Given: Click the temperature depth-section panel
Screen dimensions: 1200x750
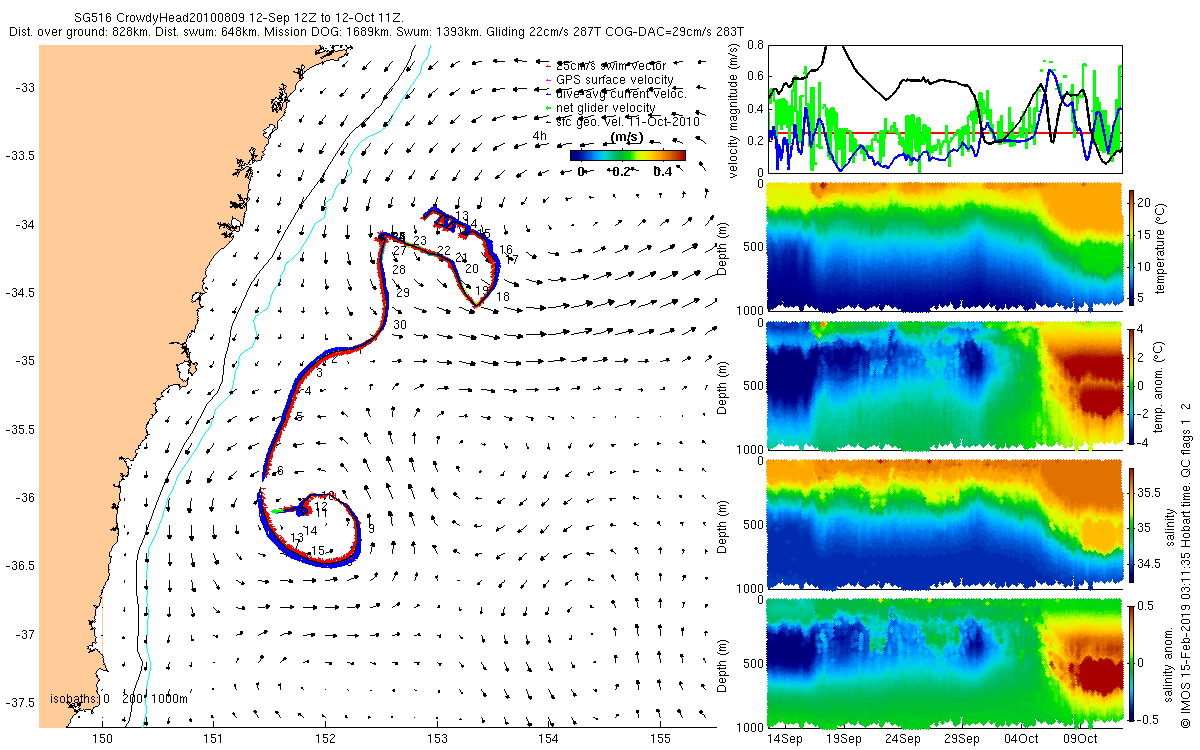Looking at the screenshot, I should coord(944,247).
